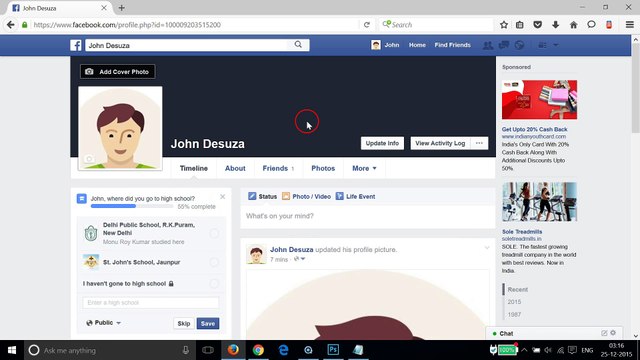Click the Update Info button
The height and width of the screenshot is (360, 640).
[382, 143]
